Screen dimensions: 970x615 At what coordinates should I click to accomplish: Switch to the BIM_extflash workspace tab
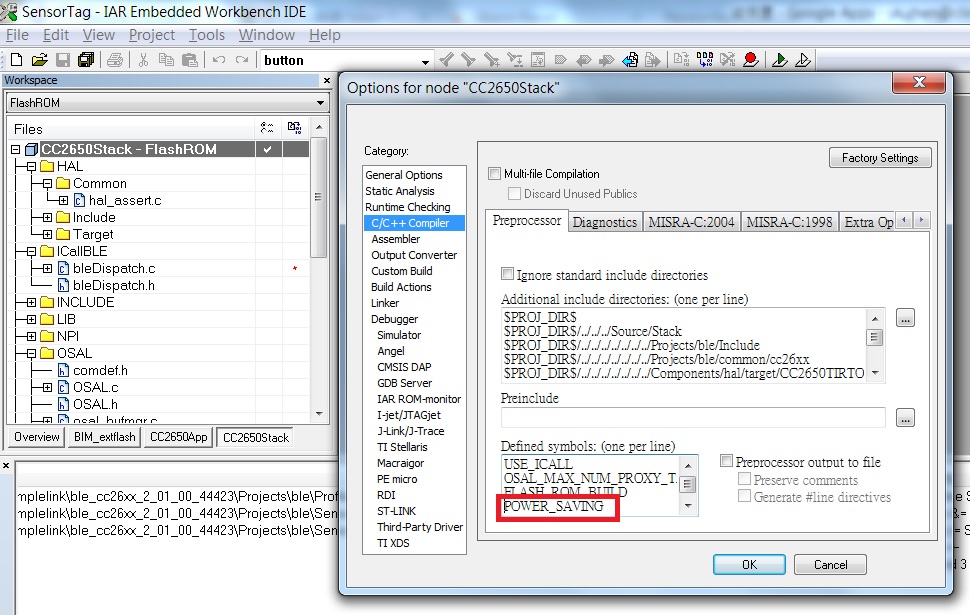105,437
